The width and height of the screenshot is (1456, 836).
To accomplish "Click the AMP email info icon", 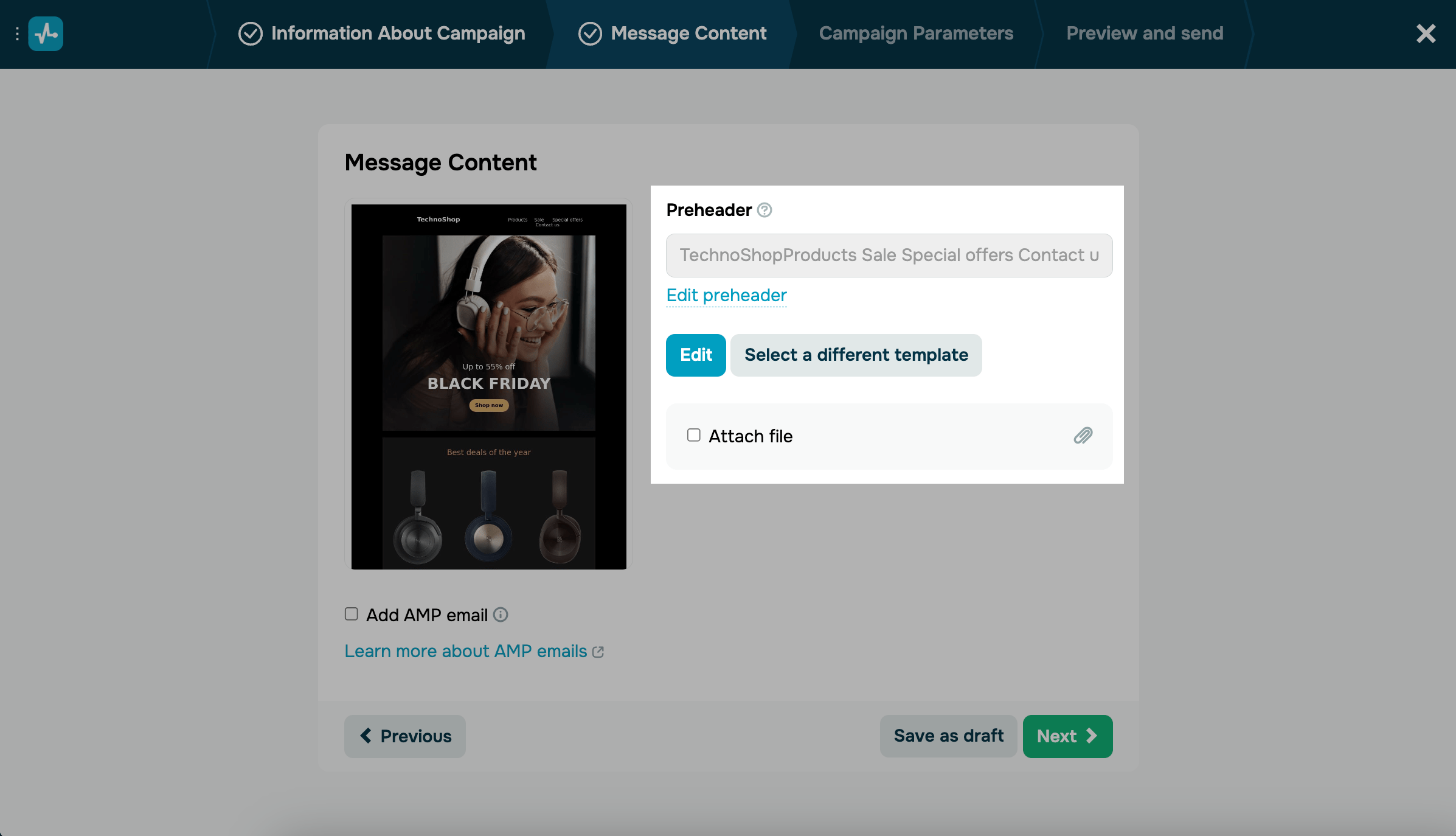I will point(501,615).
